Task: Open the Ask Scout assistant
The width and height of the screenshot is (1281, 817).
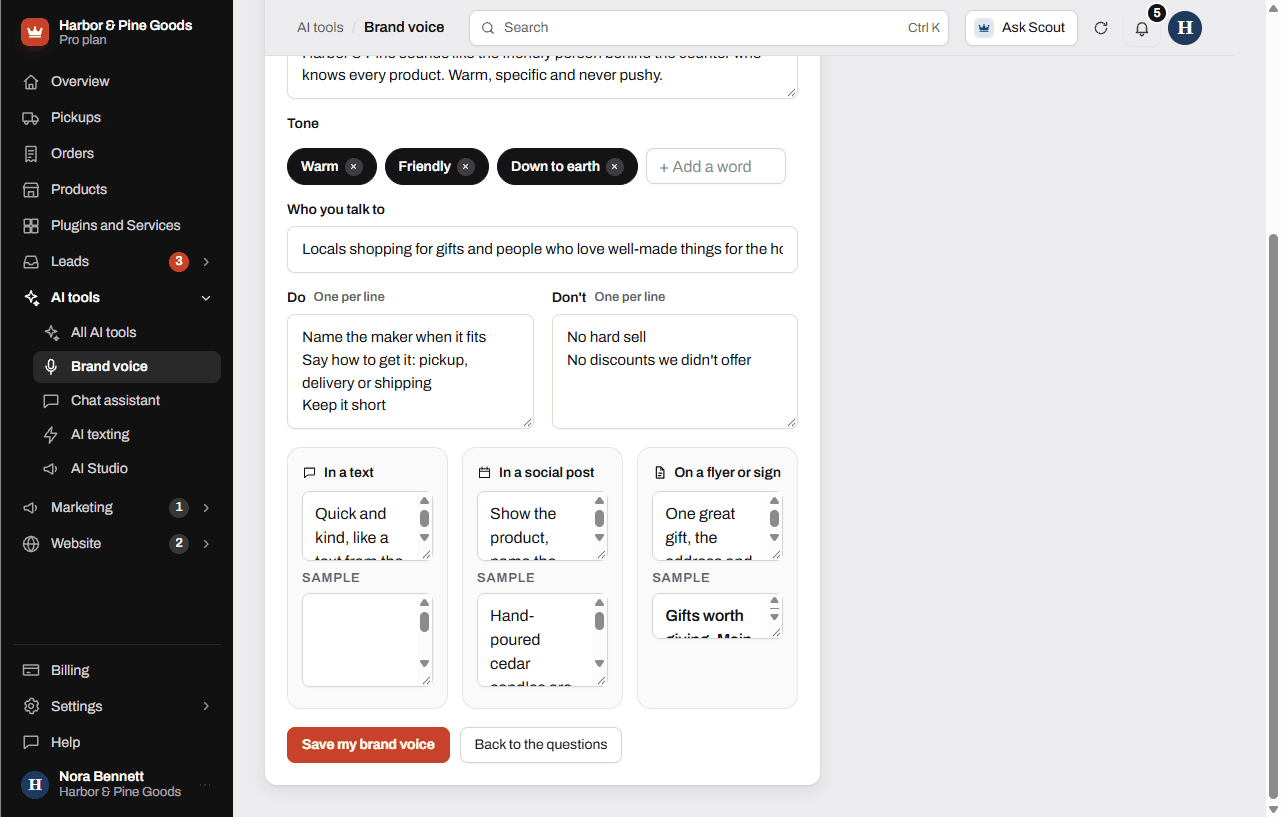Action: click(x=1021, y=28)
